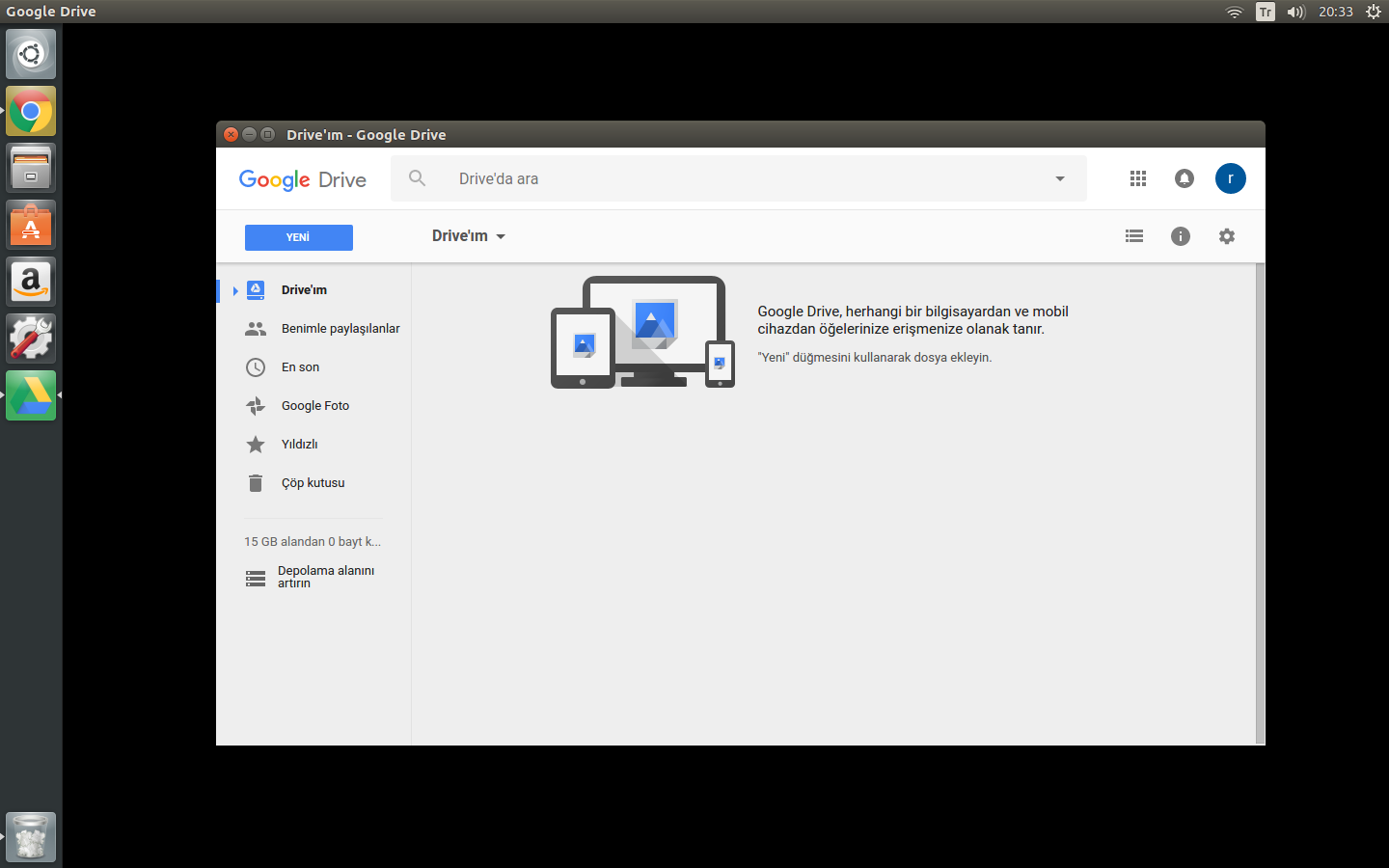Click the trash can icon for Çöp kutusu

tap(256, 483)
